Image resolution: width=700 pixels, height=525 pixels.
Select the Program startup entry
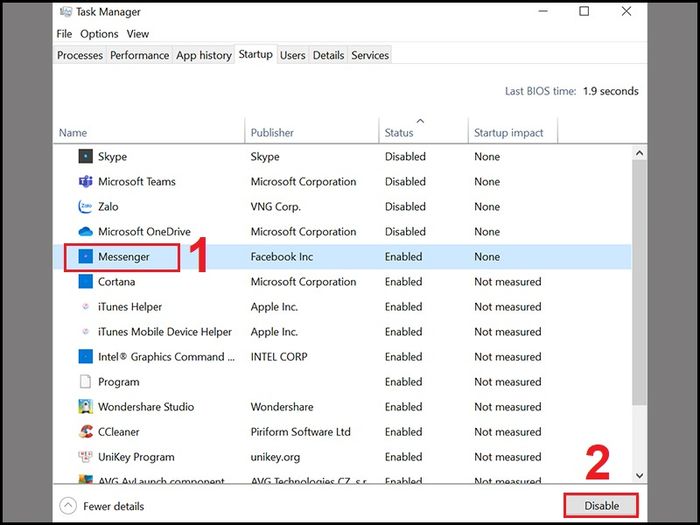pos(118,382)
